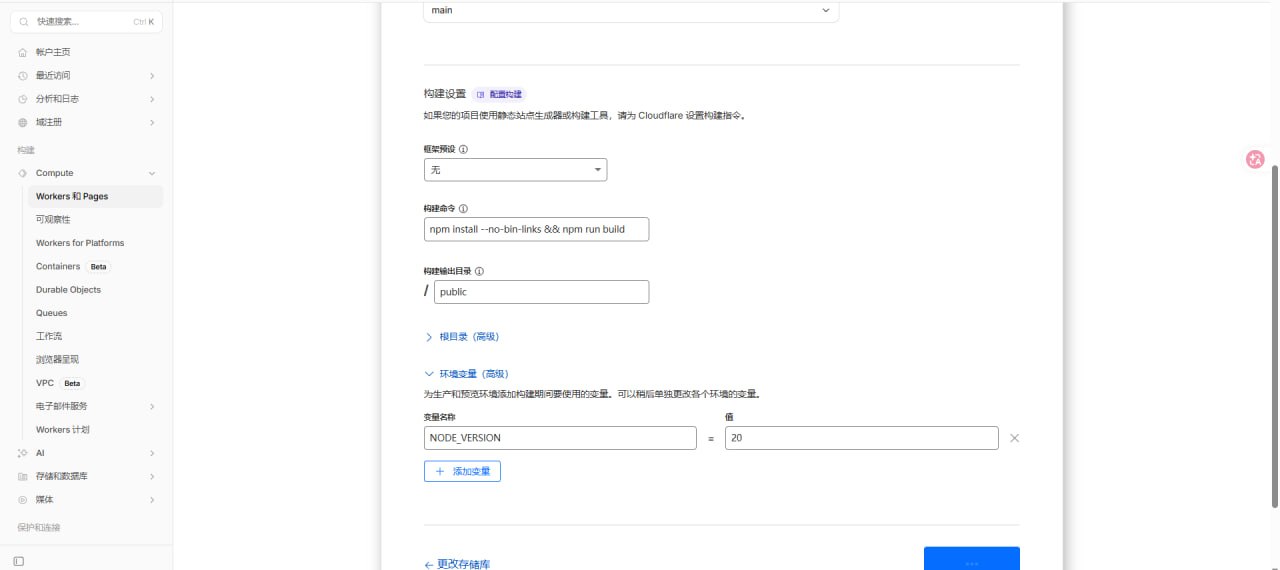Click the info icon next to 框架预设

(x=463, y=149)
